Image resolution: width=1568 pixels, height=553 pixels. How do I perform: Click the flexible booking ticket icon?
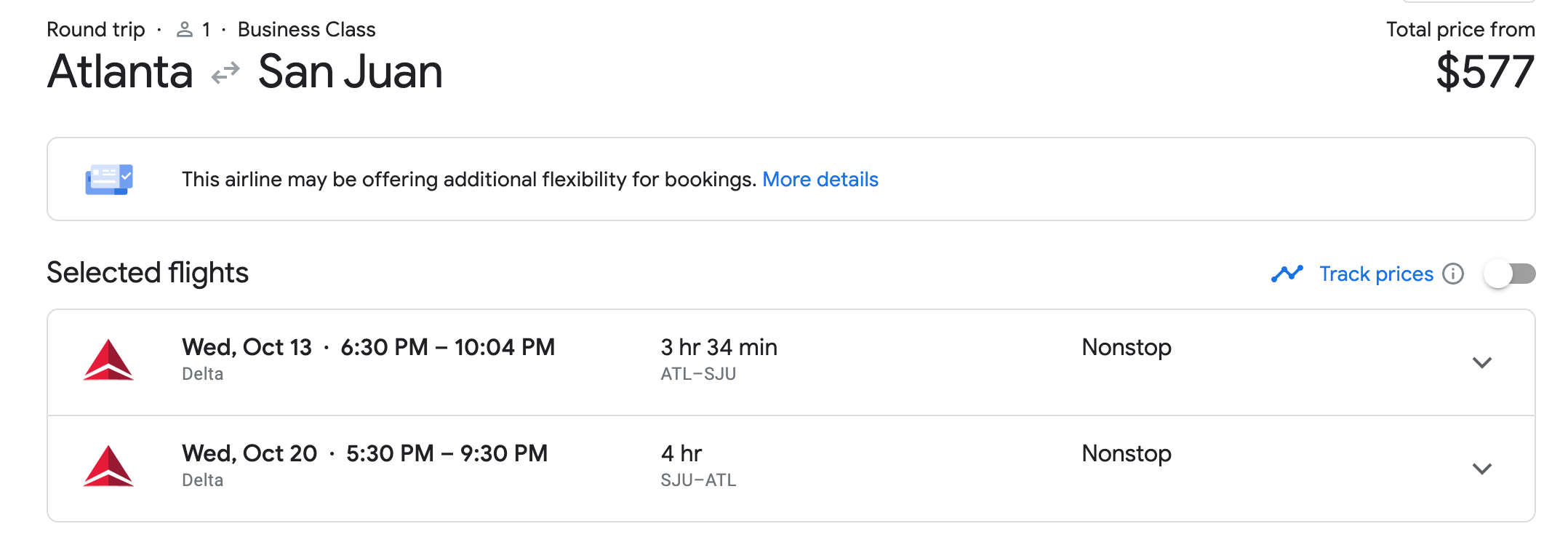click(109, 179)
